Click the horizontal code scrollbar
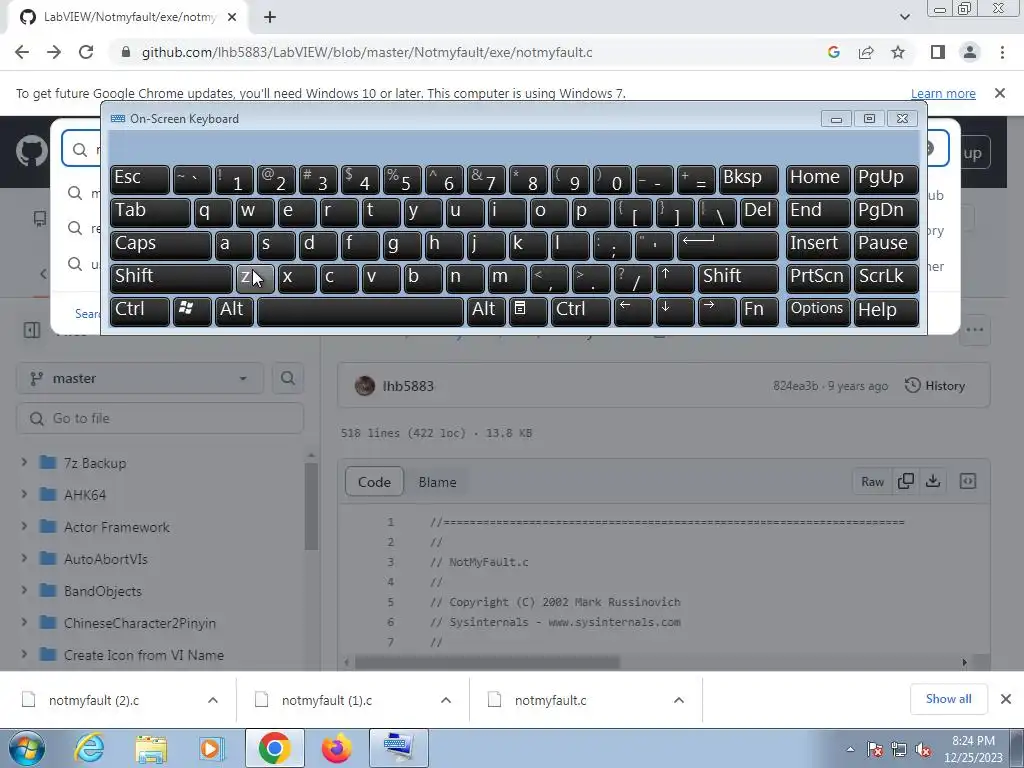Image resolution: width=1024 pixels, height=768 pixels. tap(487, 662)
